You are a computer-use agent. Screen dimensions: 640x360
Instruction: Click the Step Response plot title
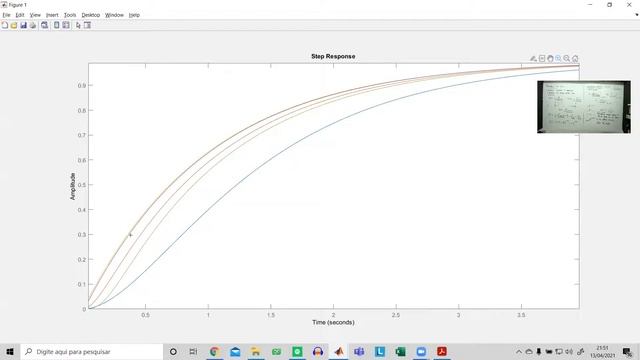(333, 56)
